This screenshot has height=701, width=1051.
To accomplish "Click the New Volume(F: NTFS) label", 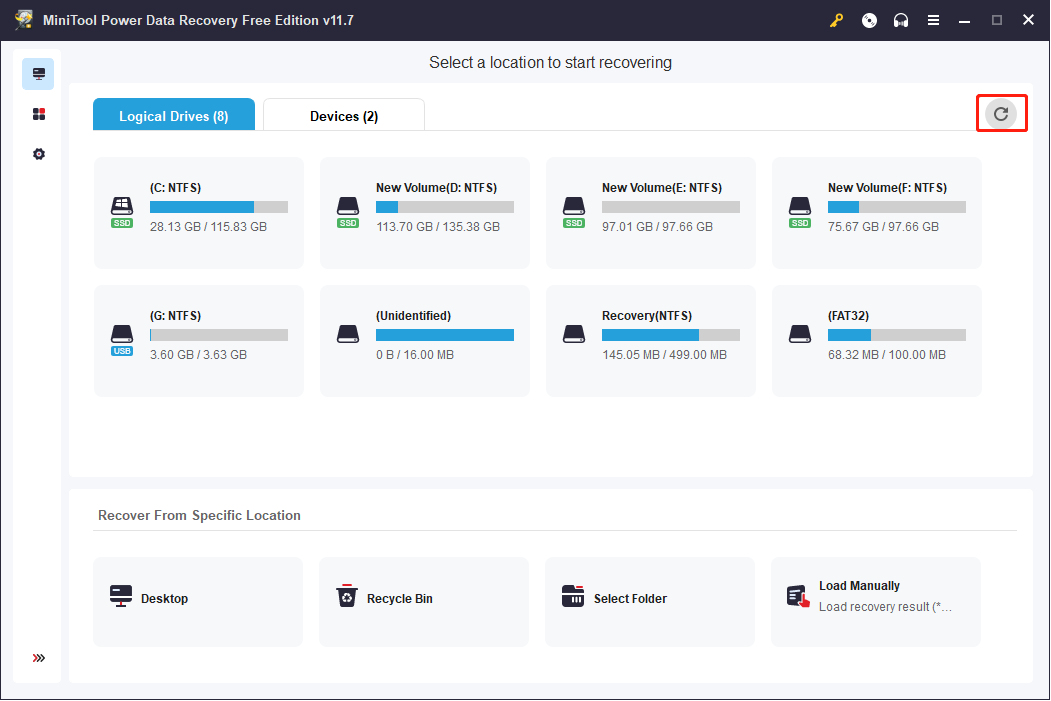I will (x=887, y=188).
